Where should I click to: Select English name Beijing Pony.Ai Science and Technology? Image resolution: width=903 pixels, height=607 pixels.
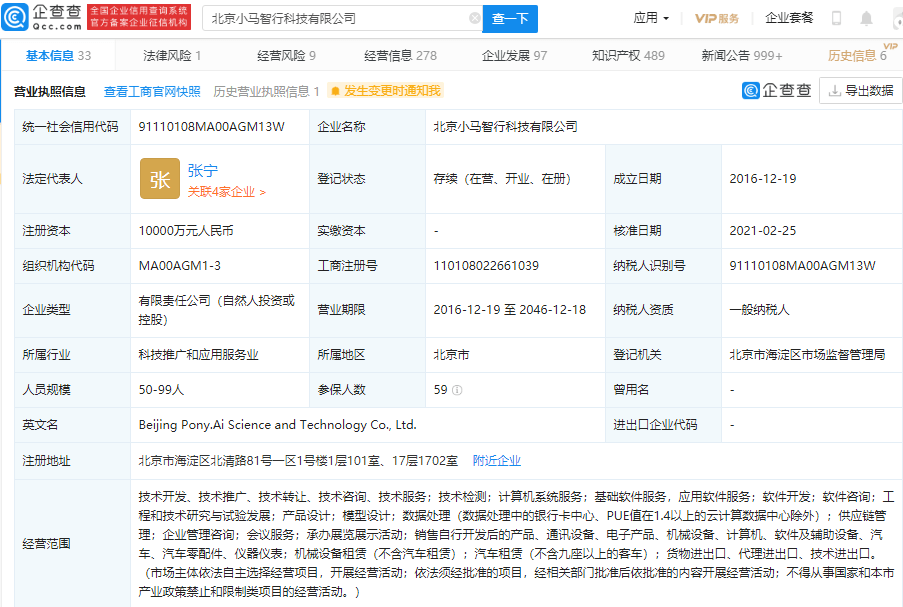278,425
